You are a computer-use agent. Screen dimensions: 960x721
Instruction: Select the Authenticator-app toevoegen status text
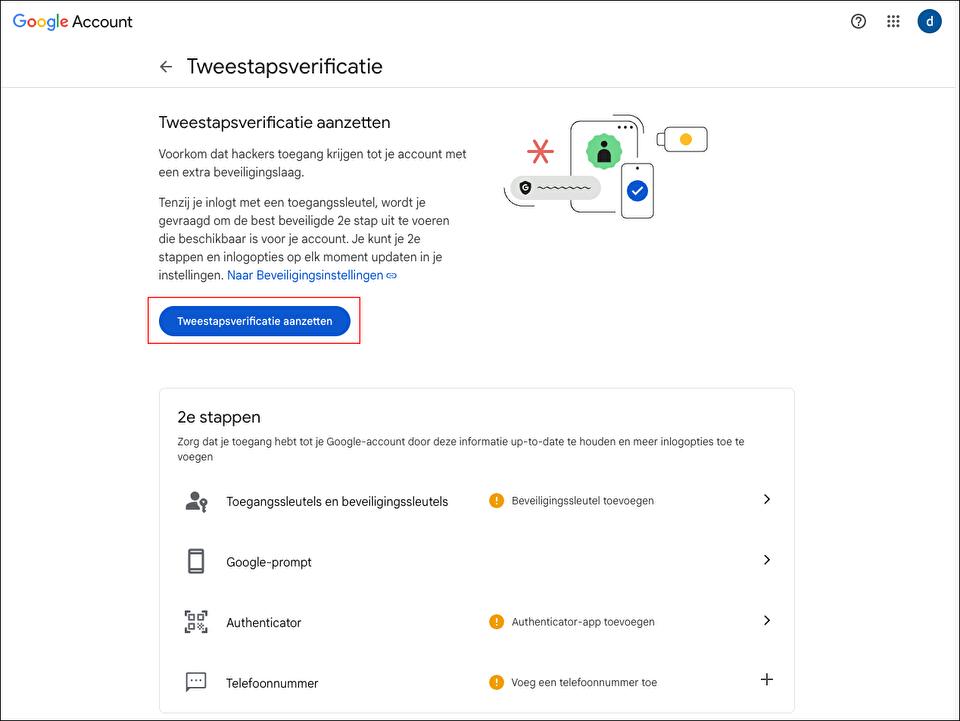coord(583,622)
